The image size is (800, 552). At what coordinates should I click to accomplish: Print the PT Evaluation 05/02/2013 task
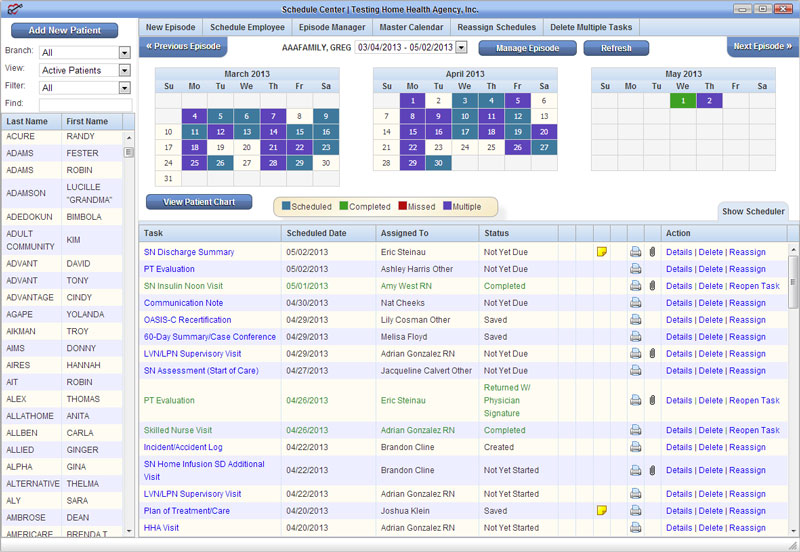[635, 268]
